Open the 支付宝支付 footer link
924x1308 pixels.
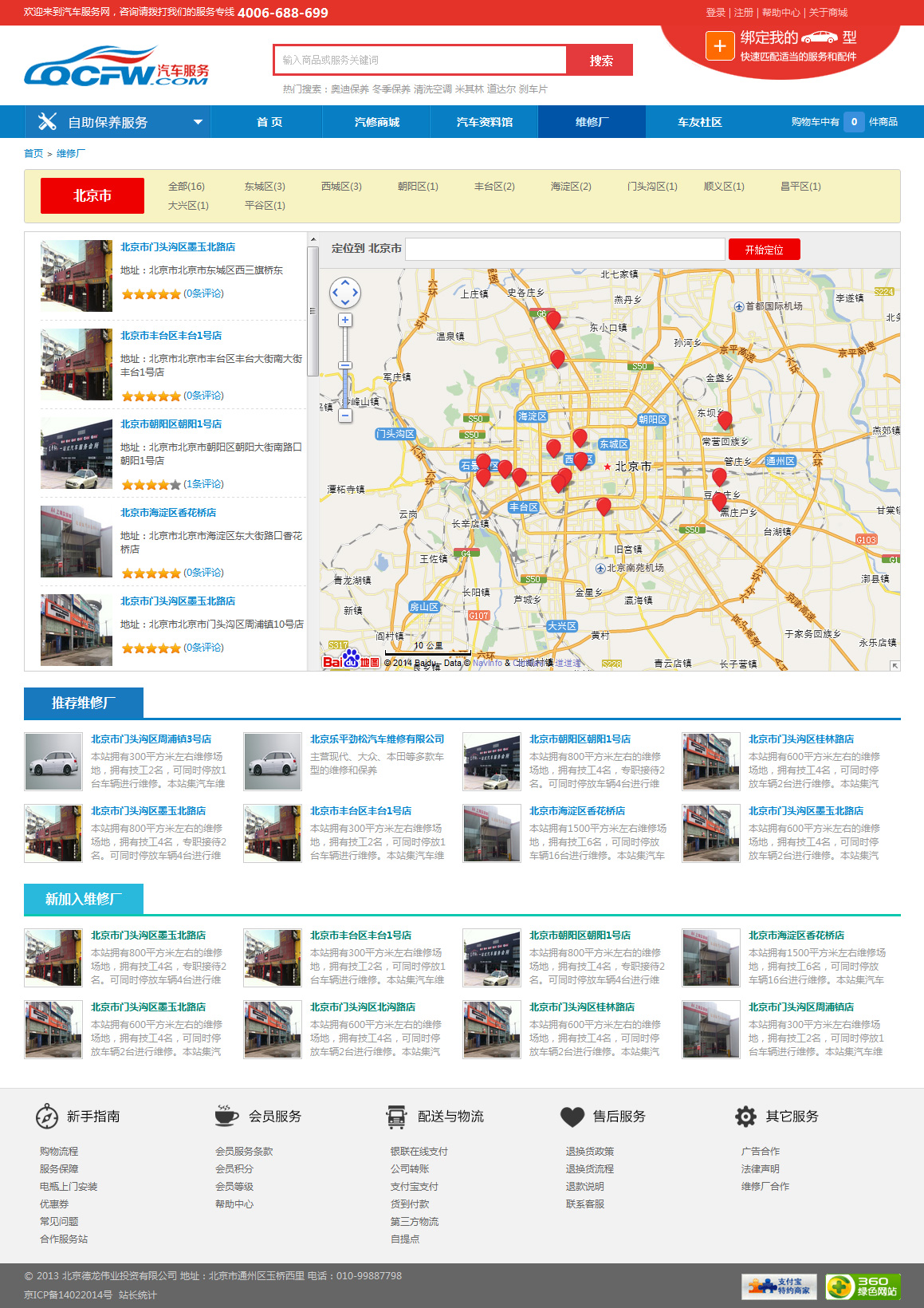coord(415,1187)
